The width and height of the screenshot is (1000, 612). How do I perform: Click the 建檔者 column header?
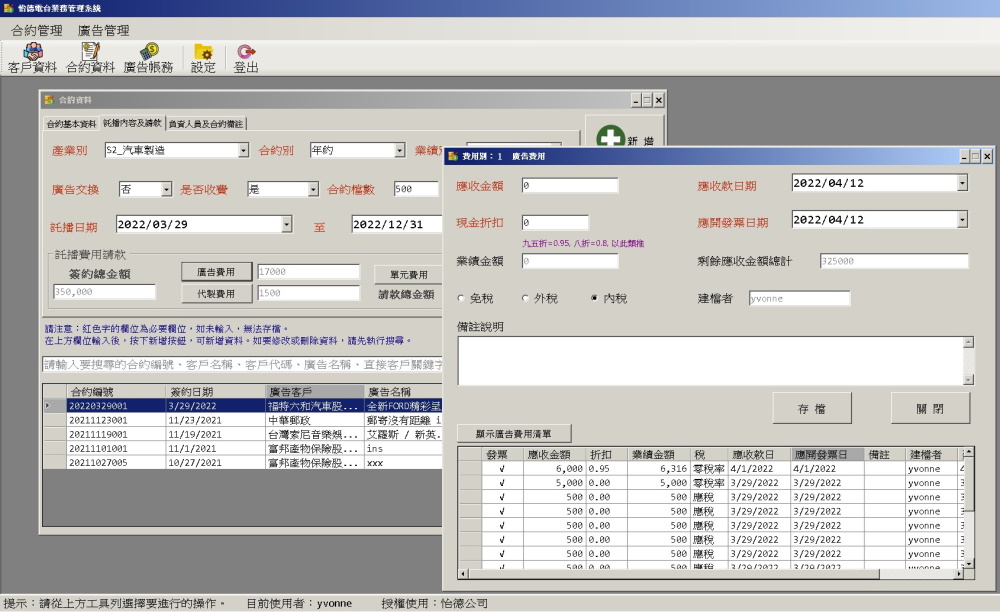(932, 455)
